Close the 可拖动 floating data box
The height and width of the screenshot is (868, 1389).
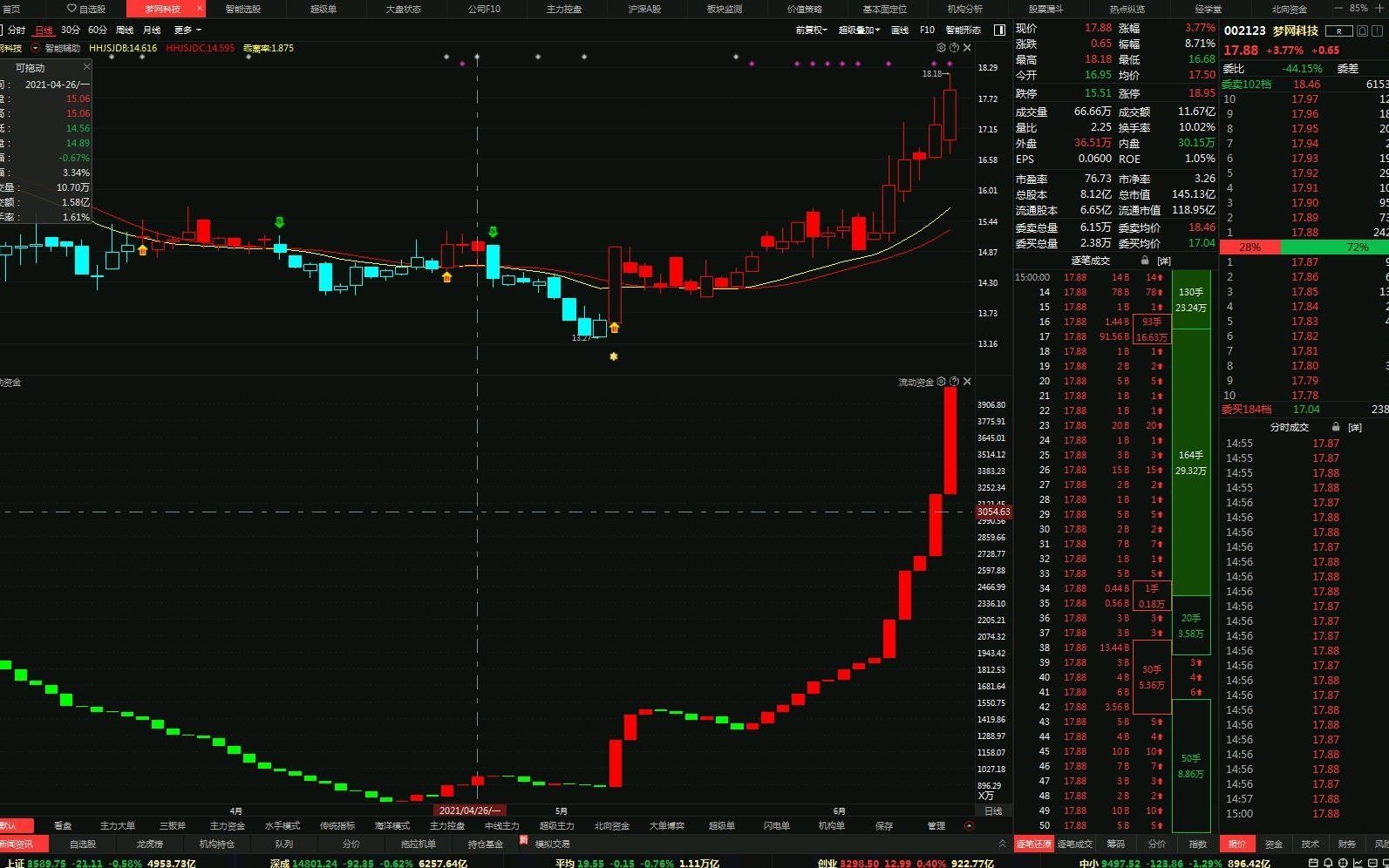pos(86,67)
